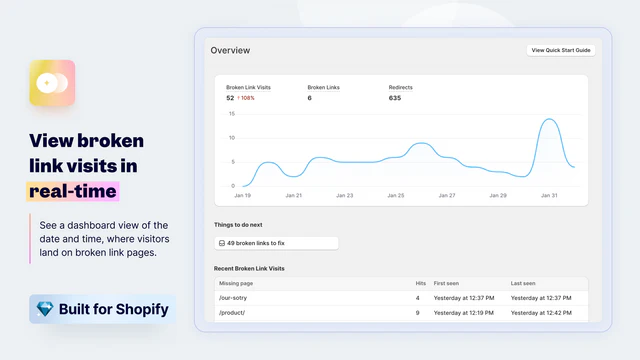Click the pink and yellow app logo icon
Image resolution: width=640 pixels, height=360 pixels.
(52, 83)
